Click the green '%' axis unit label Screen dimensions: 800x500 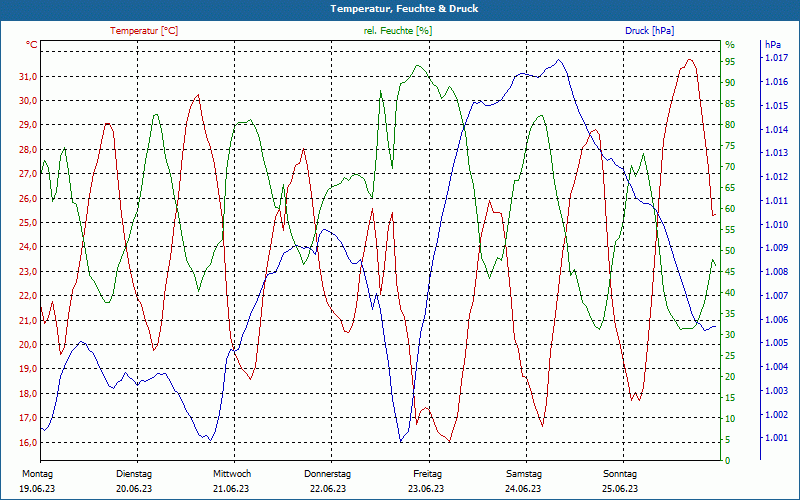tap(730, 45)
